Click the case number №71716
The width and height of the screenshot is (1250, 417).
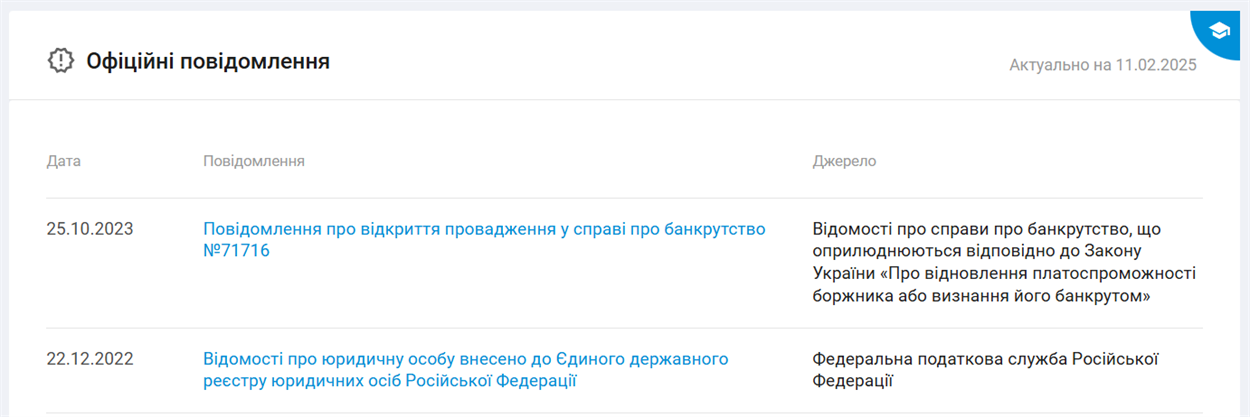point(237,251)
